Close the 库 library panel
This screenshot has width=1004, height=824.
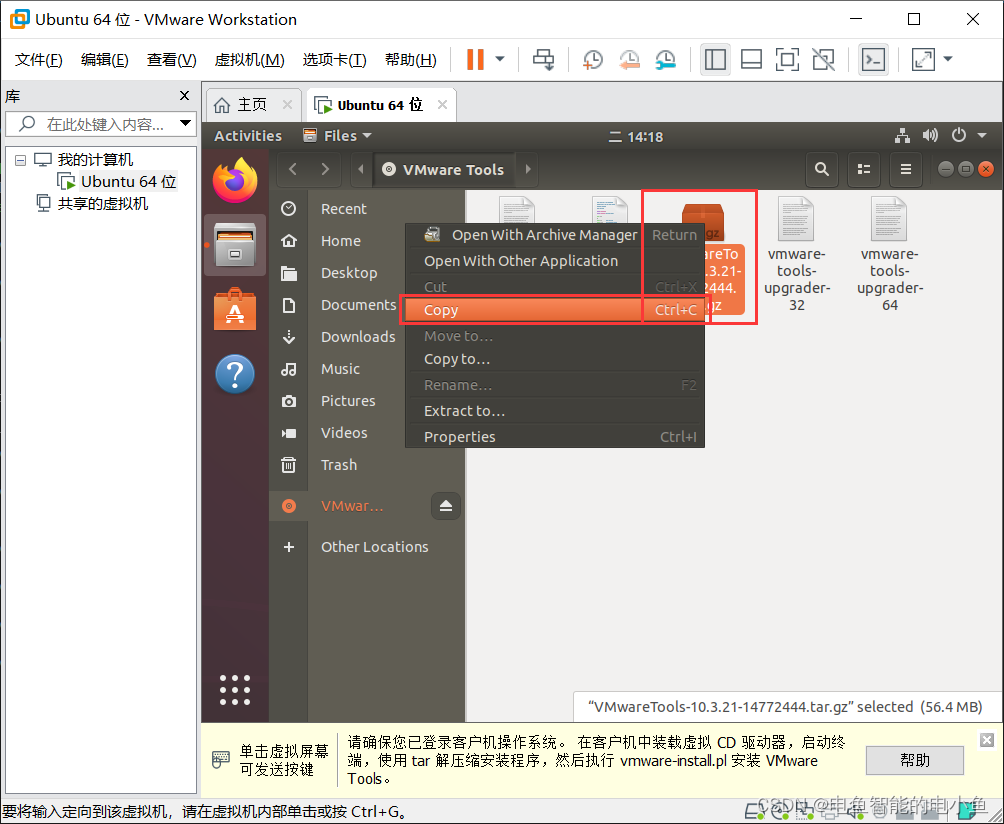pos(184,95)
